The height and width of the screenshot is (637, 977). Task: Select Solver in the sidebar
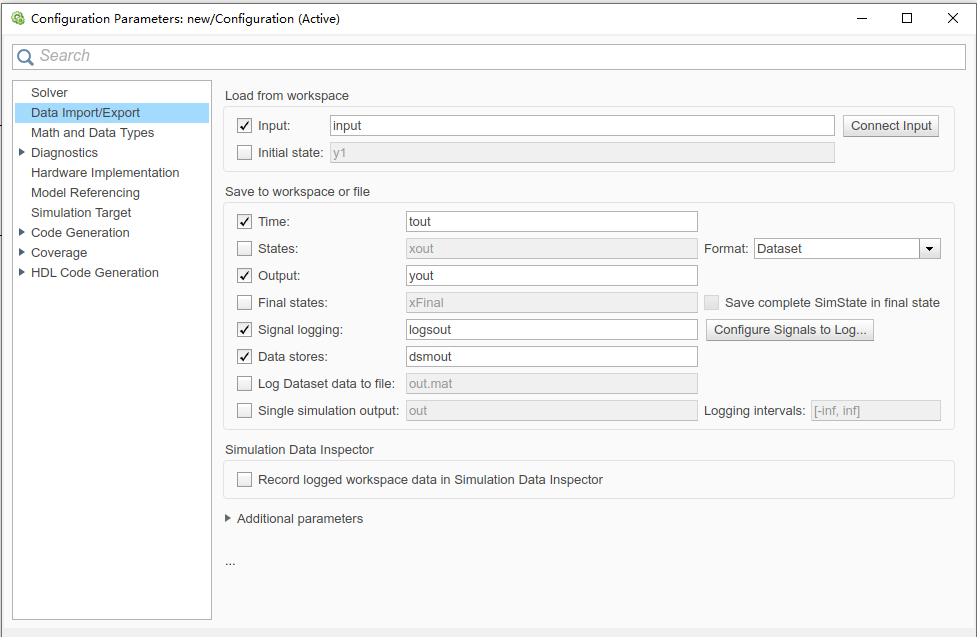point(49,93)
